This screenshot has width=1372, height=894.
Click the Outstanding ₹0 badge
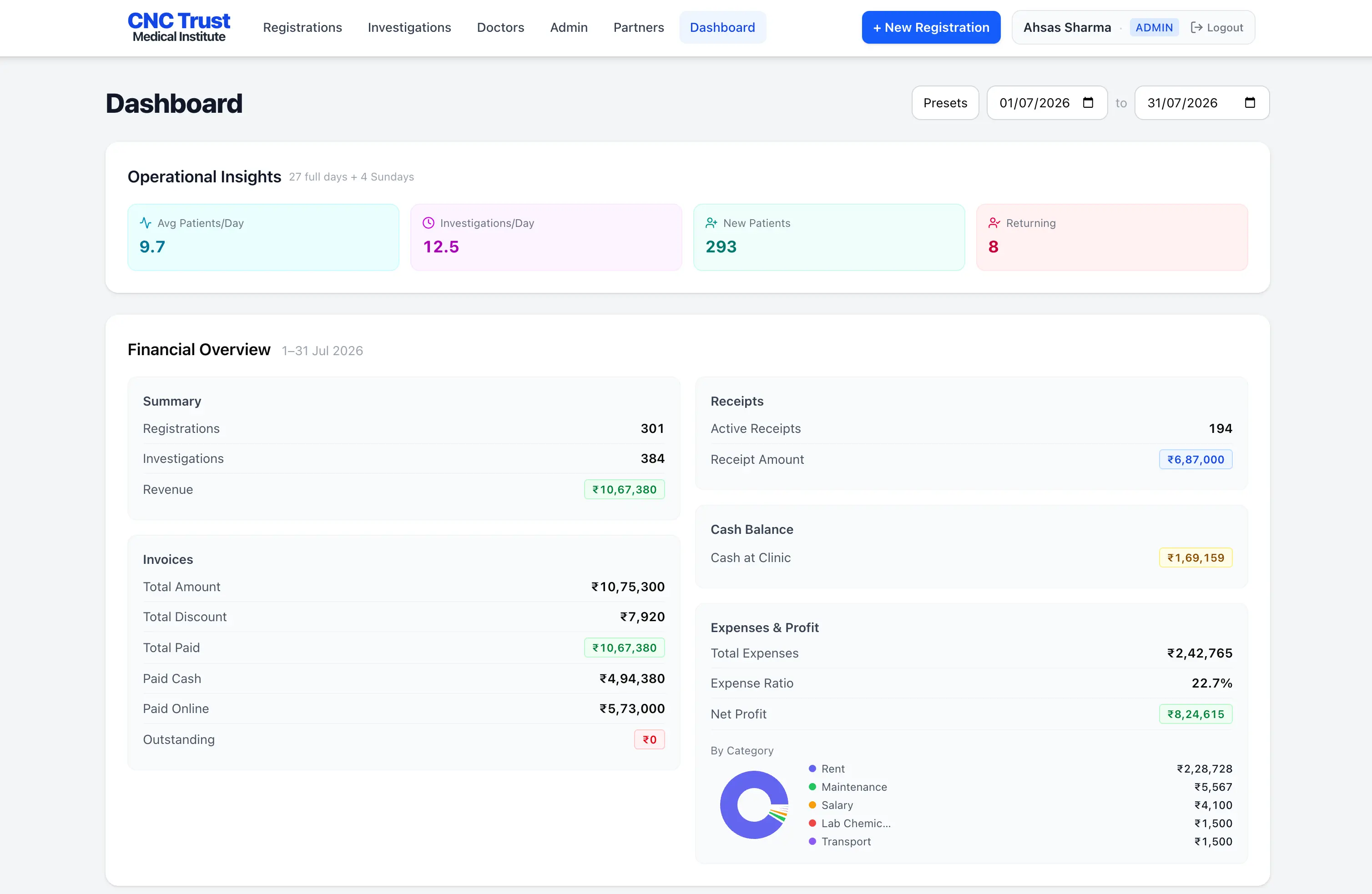tap(649, 739)
